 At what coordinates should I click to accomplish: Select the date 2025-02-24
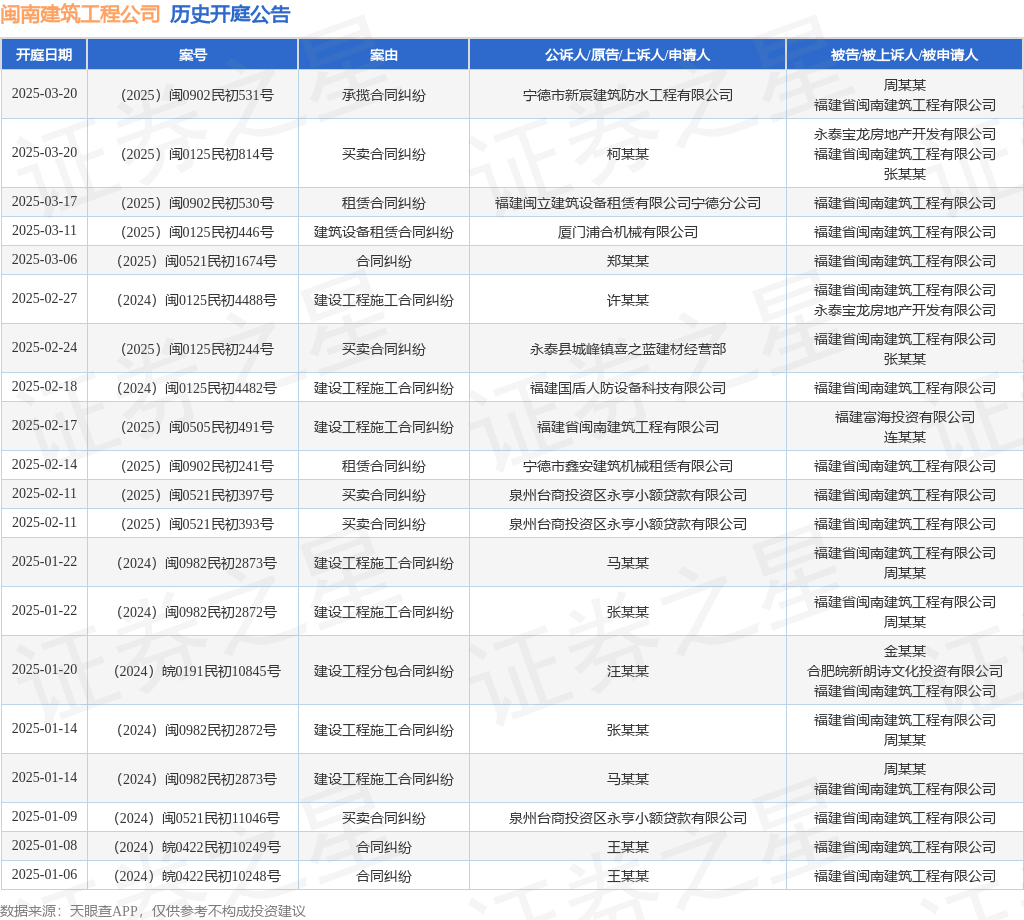point(44,347)
